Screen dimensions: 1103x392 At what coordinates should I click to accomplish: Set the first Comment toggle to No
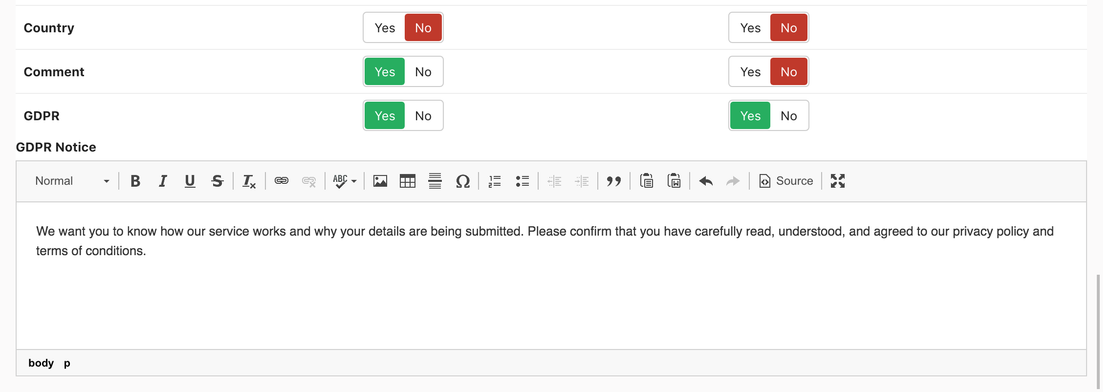pos(423,72)
